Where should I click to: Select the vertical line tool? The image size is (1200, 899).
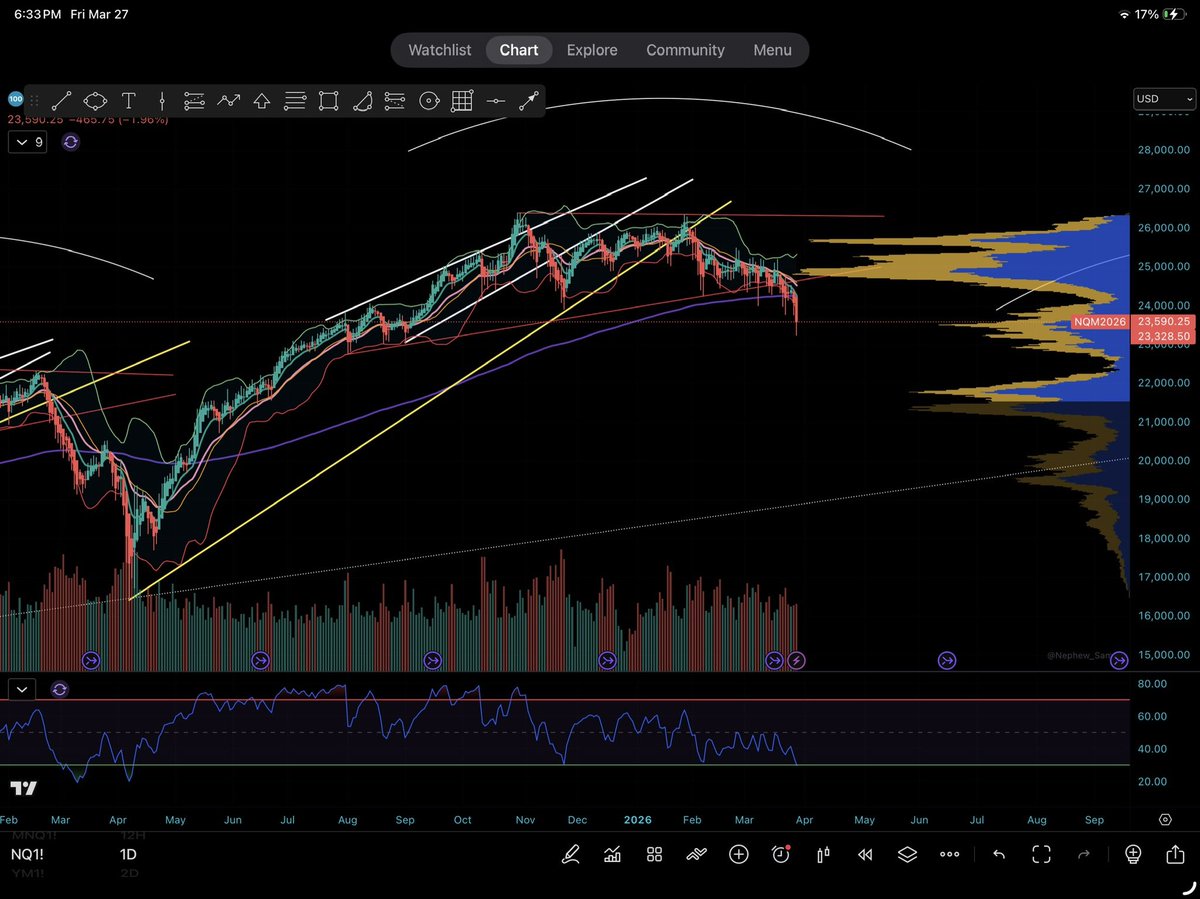click(x=161, y=100)
